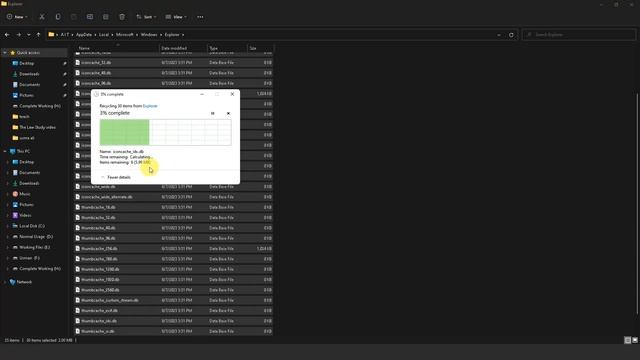
Task: Click the Explorer link in recycling dialog
Action: pos(150,106)
